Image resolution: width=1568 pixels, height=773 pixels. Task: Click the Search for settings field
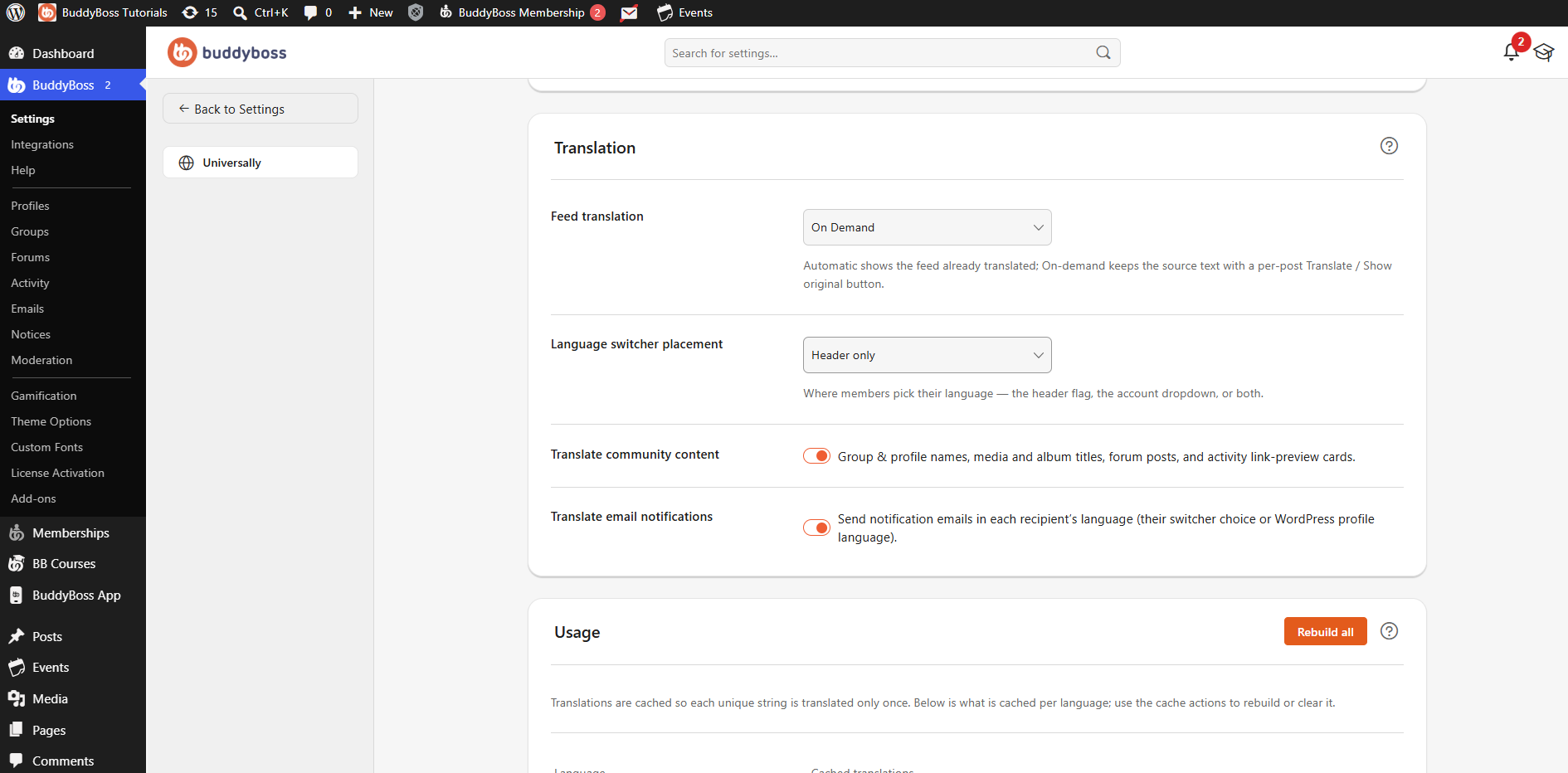point(892,52)
